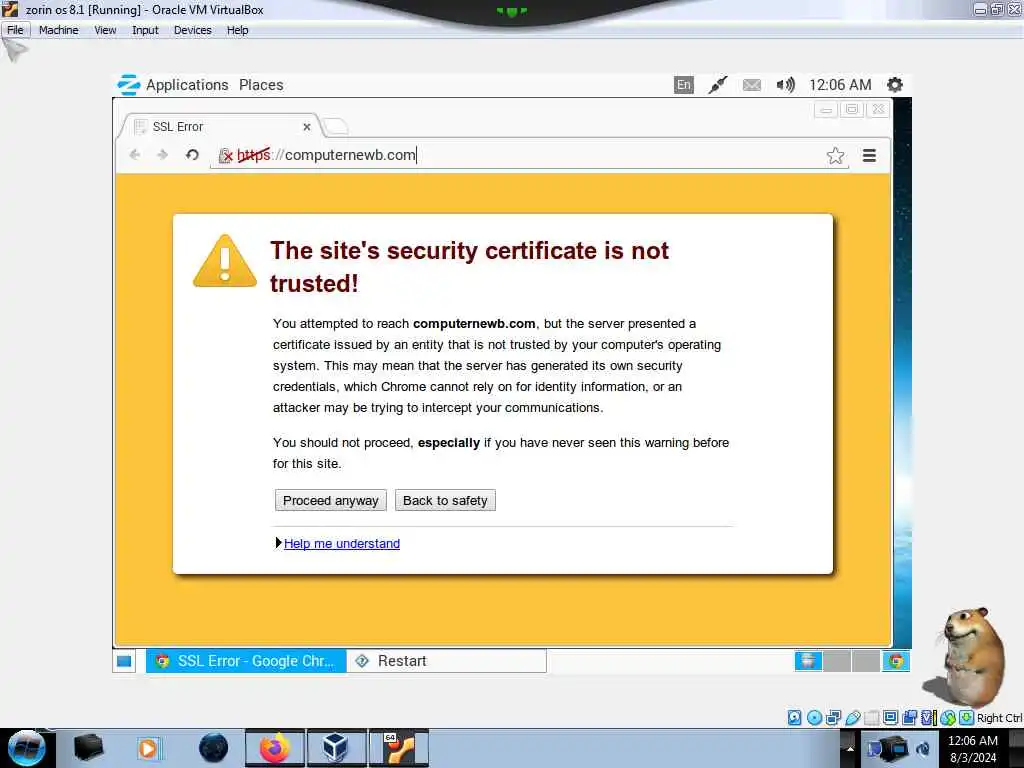The height and width of the screenshot is (768, 1024).
Task: Show hidden icons in Windows system tray
Action: 850,748
